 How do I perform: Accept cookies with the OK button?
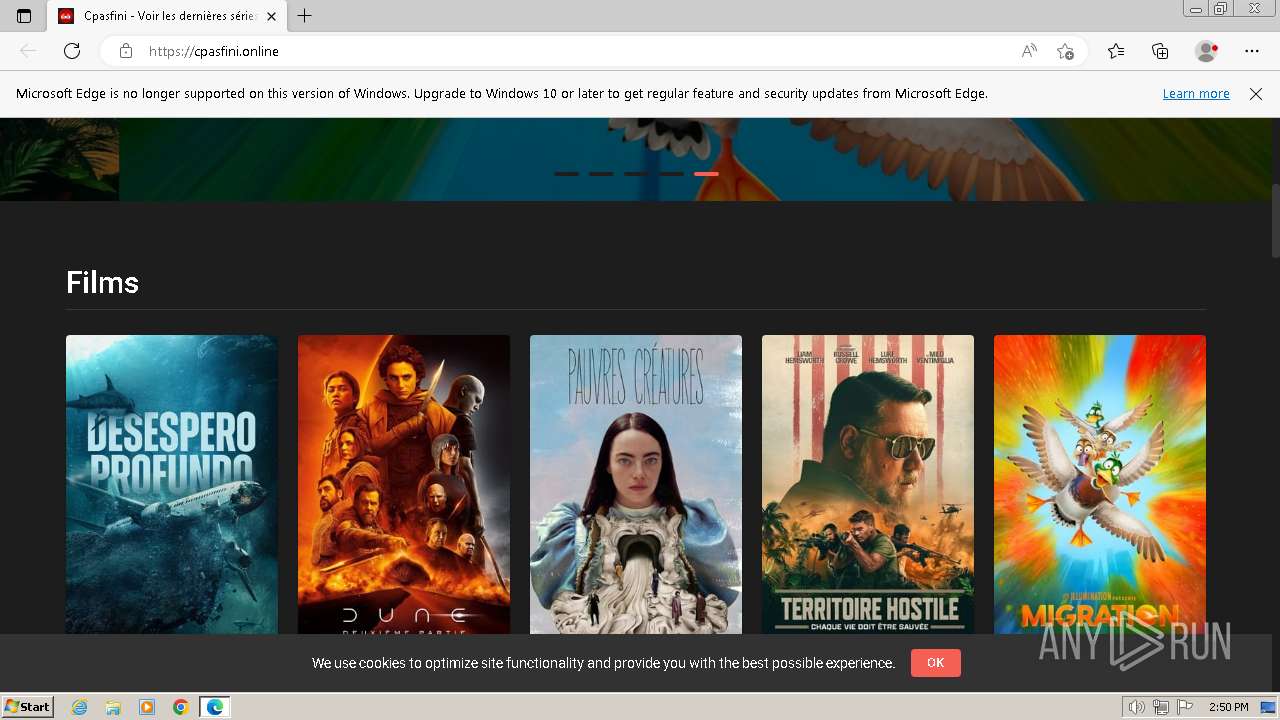[936, 663]
